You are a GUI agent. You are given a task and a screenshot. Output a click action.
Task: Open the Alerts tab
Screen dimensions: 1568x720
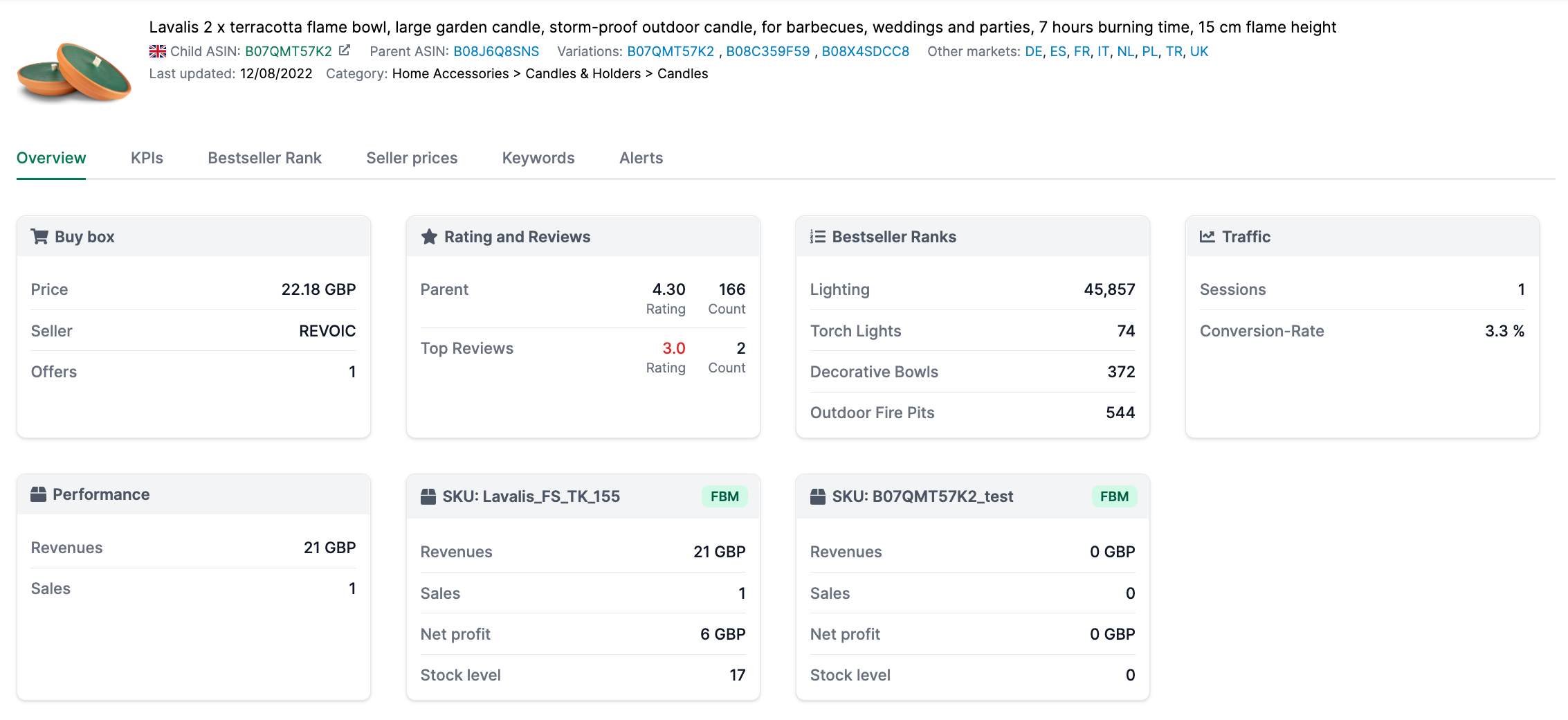pyautogui.click(x=640, y=158)
